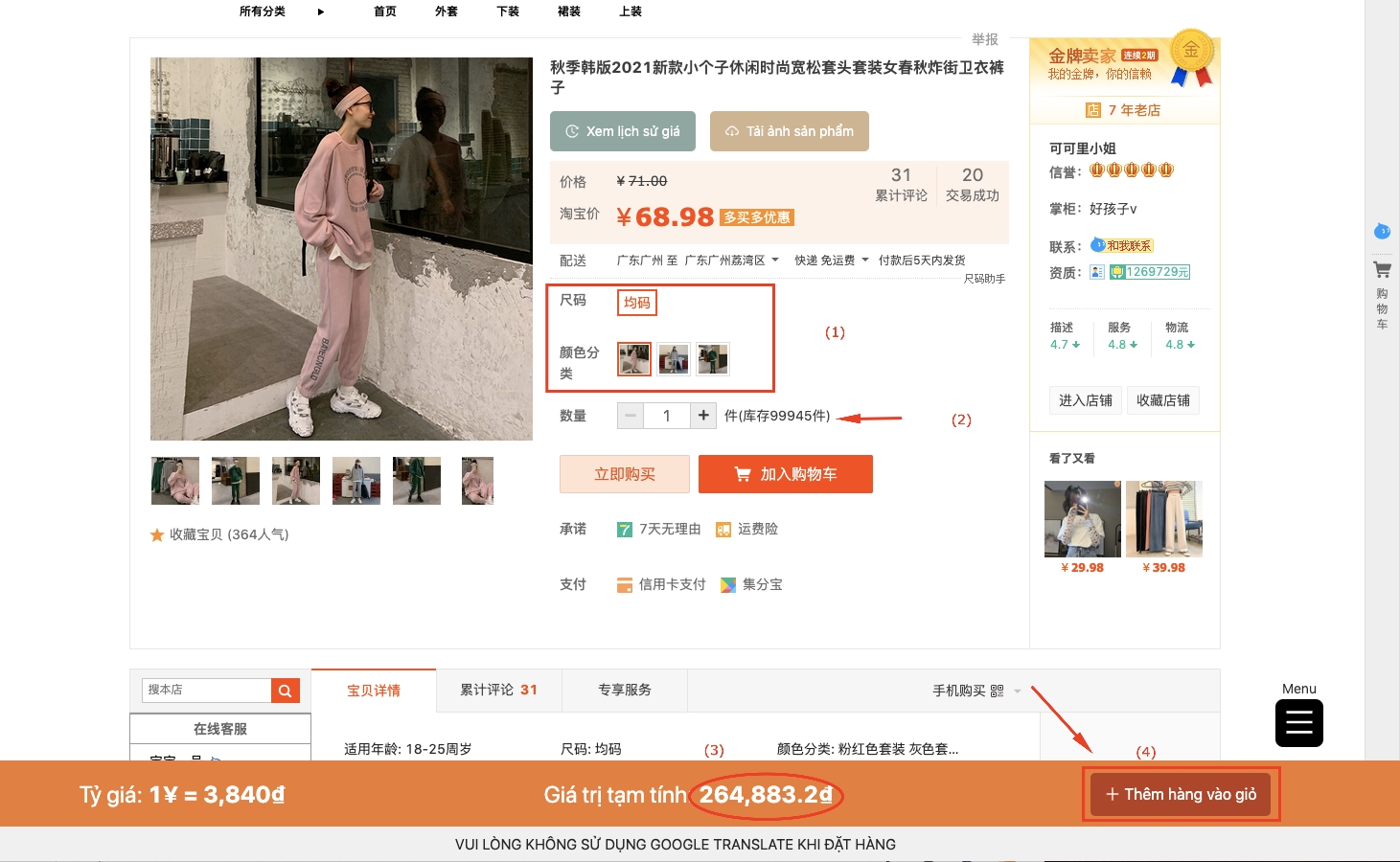Expand the 广东广州荔湾区 delivery location dropdown
Screen dimensions: 1400x862
point(774,261)
